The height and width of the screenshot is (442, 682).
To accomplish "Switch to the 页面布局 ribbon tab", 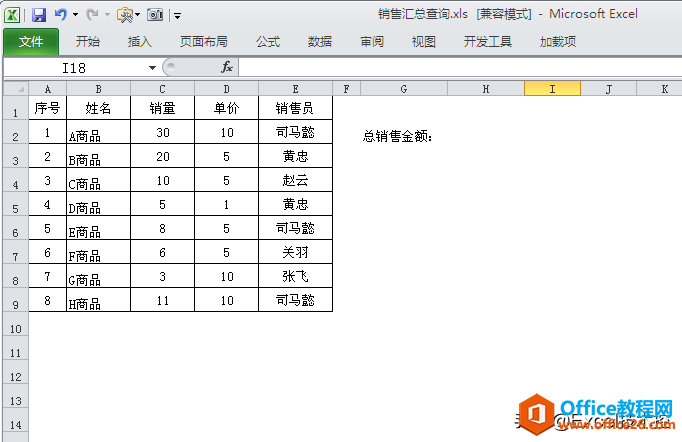I will (204, 42).
